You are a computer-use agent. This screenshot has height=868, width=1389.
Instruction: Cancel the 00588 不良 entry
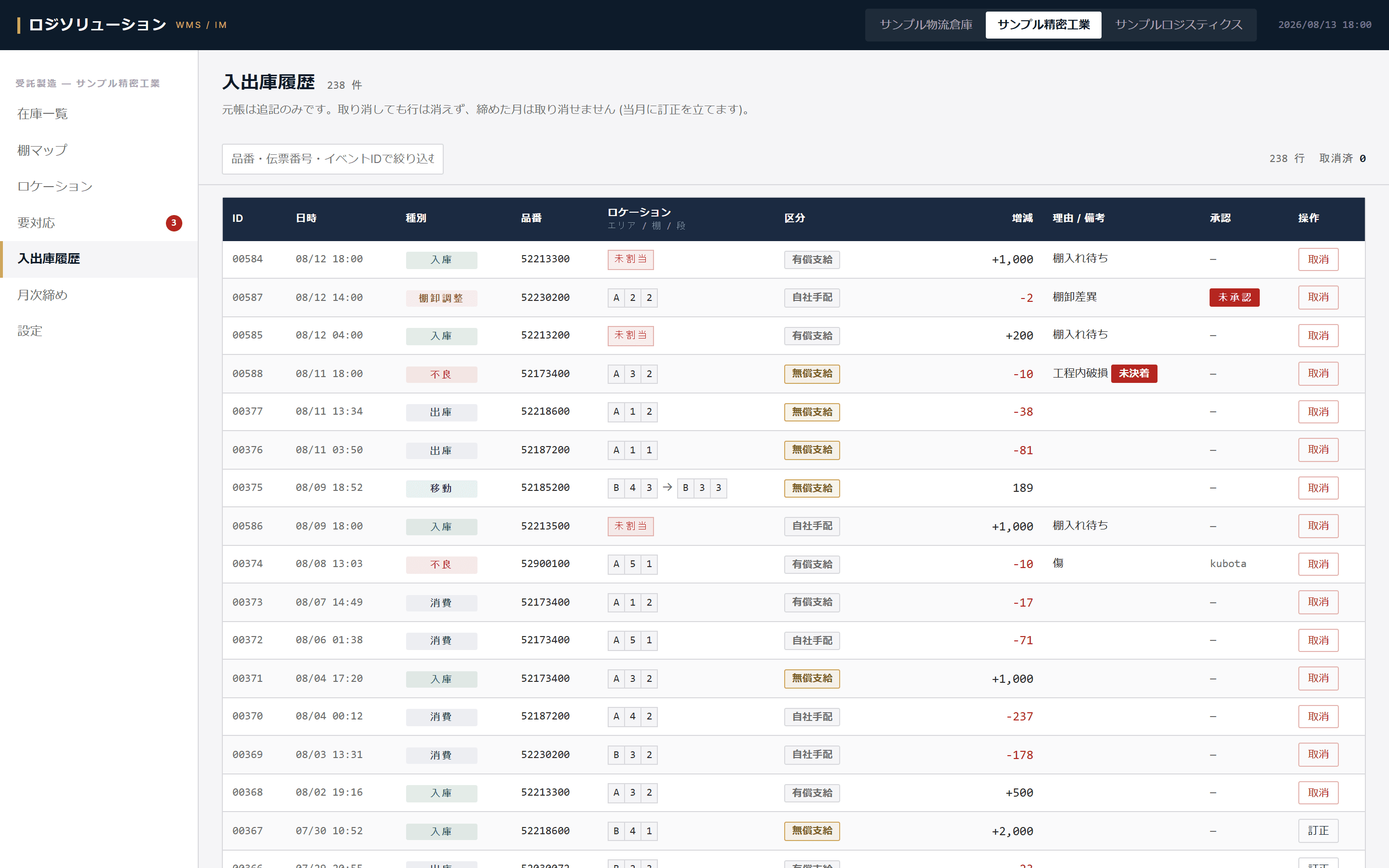click(x=1318, y=374)
